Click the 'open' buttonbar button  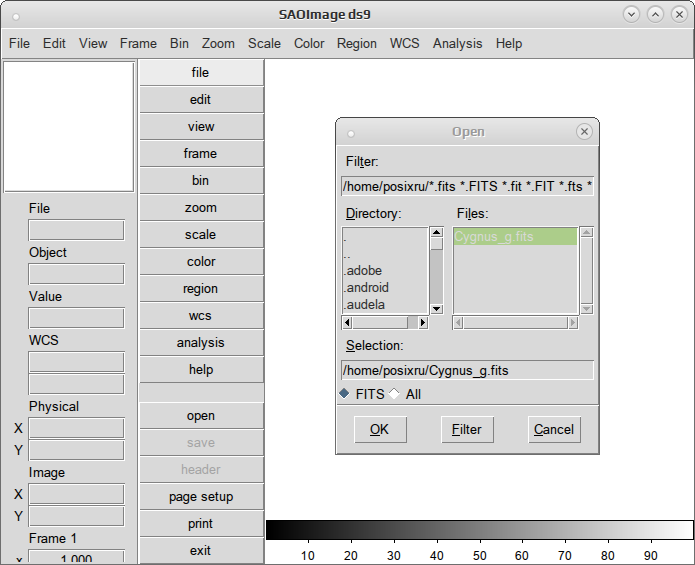pos(202,416)
